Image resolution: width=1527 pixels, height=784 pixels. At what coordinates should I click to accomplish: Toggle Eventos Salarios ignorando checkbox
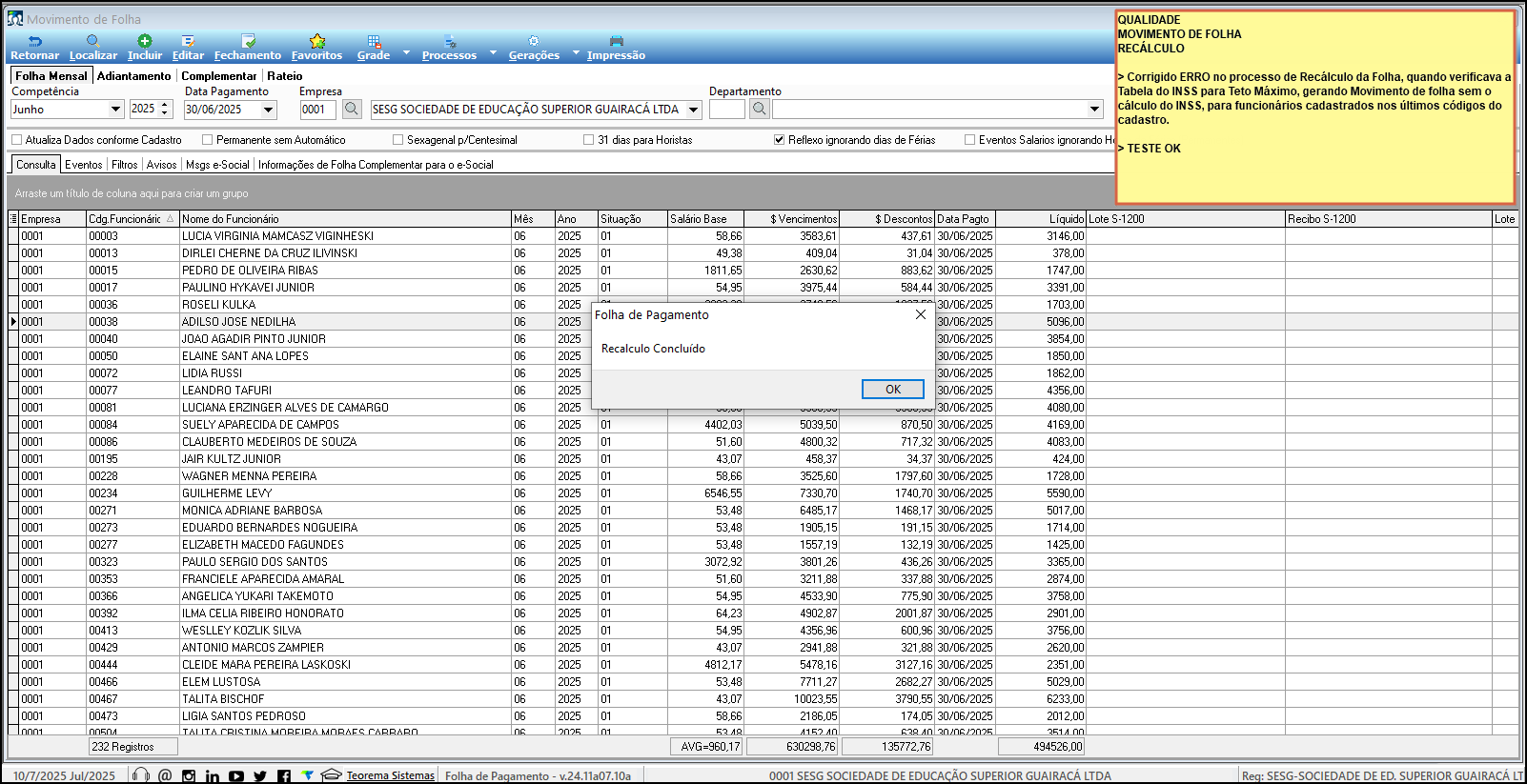click(969, 139)
